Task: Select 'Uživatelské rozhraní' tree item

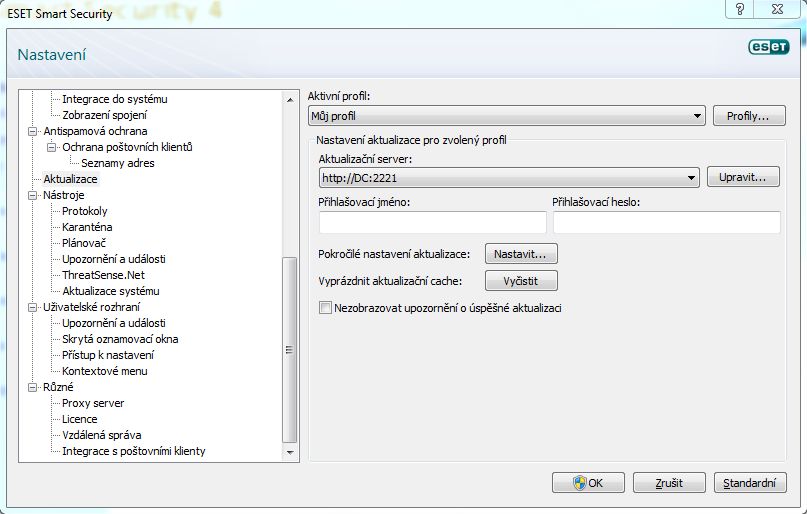Action: [x=91, y=307]
